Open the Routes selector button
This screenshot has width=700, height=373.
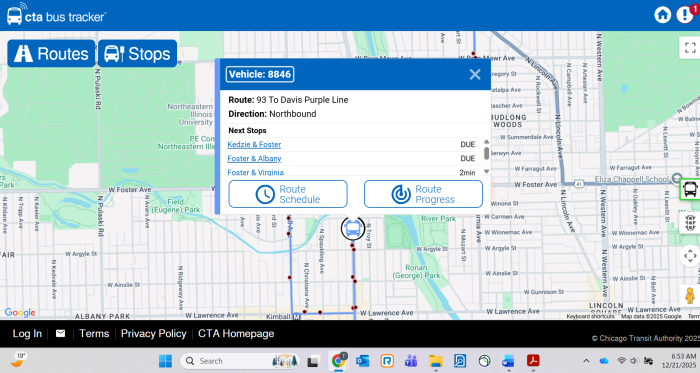tap(51, 54)
